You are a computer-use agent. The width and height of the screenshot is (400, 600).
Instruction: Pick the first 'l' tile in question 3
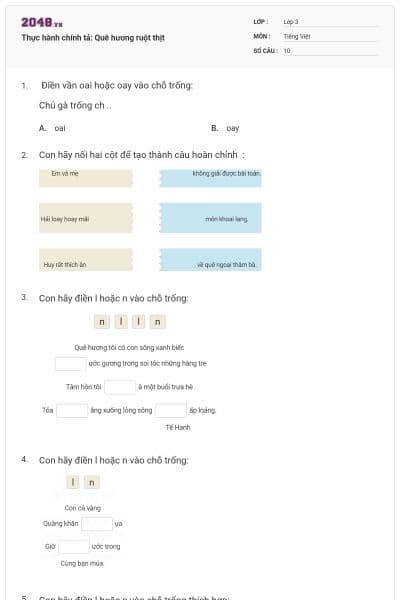click(x=121, y=322)
